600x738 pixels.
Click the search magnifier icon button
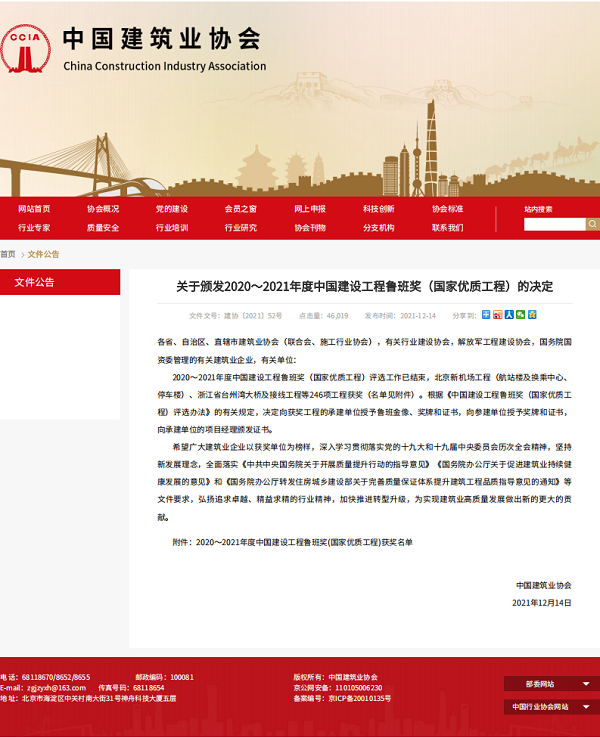(x=592, y=225)
